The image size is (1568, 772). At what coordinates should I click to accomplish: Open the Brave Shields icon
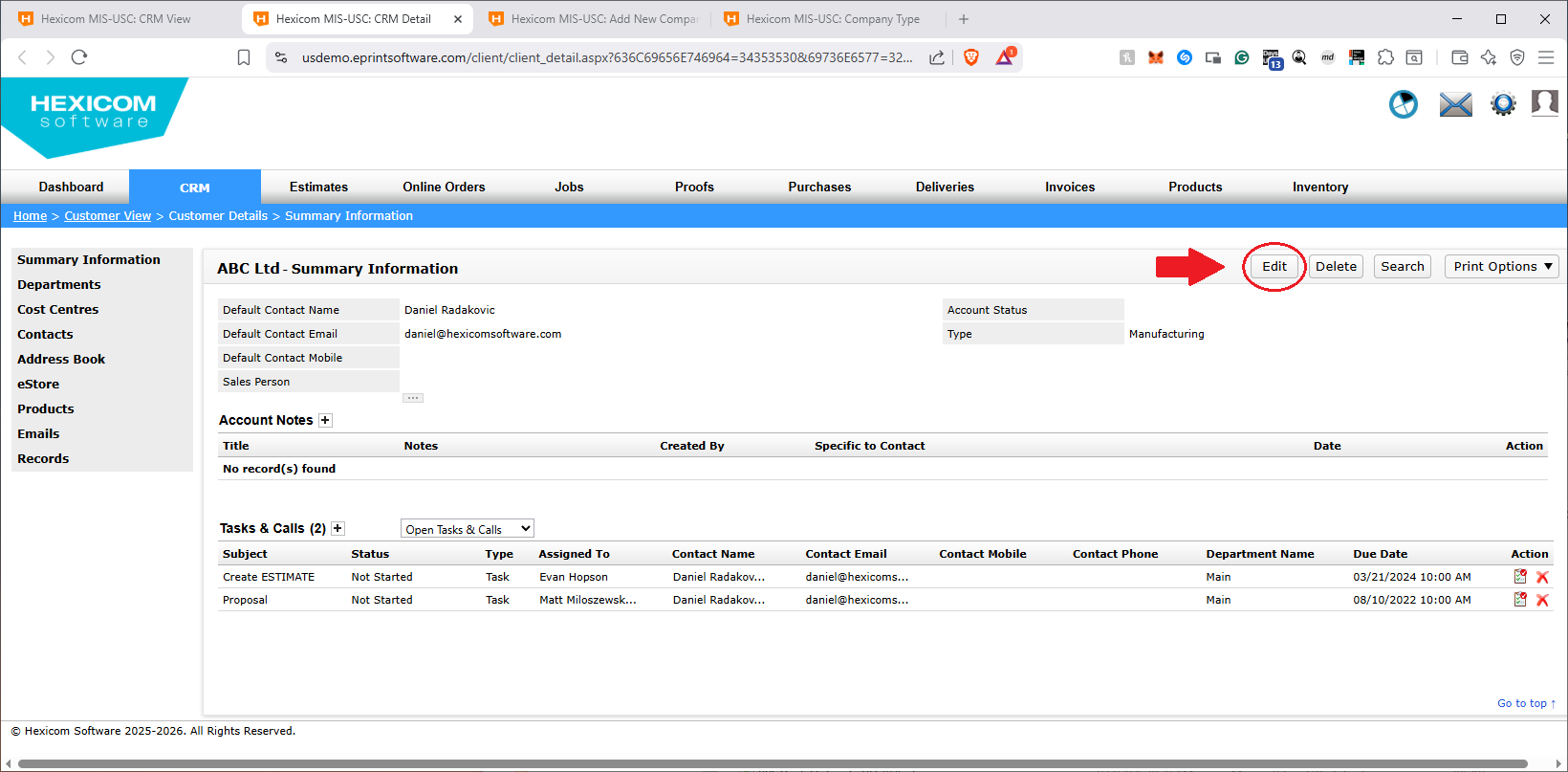[x=971, y=57]
